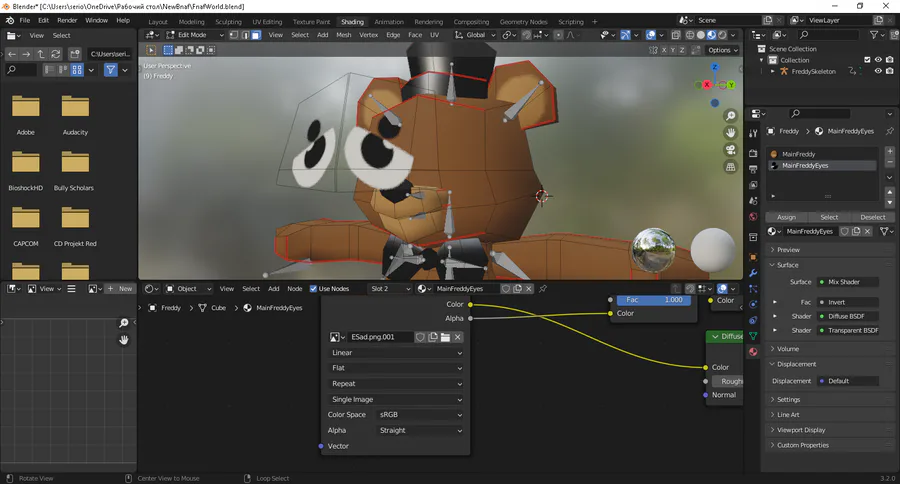Click the Deselect button
900x484 pixels.
(872, 217)
